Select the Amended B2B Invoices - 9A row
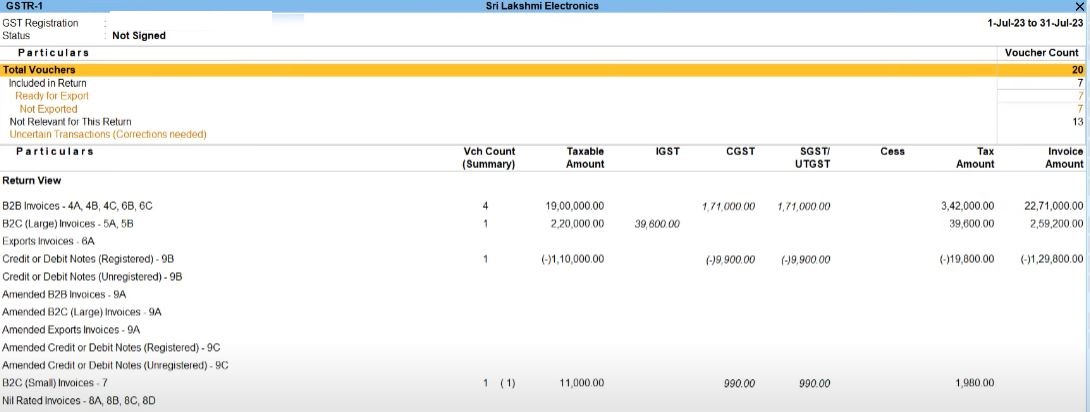 [64, 295]
